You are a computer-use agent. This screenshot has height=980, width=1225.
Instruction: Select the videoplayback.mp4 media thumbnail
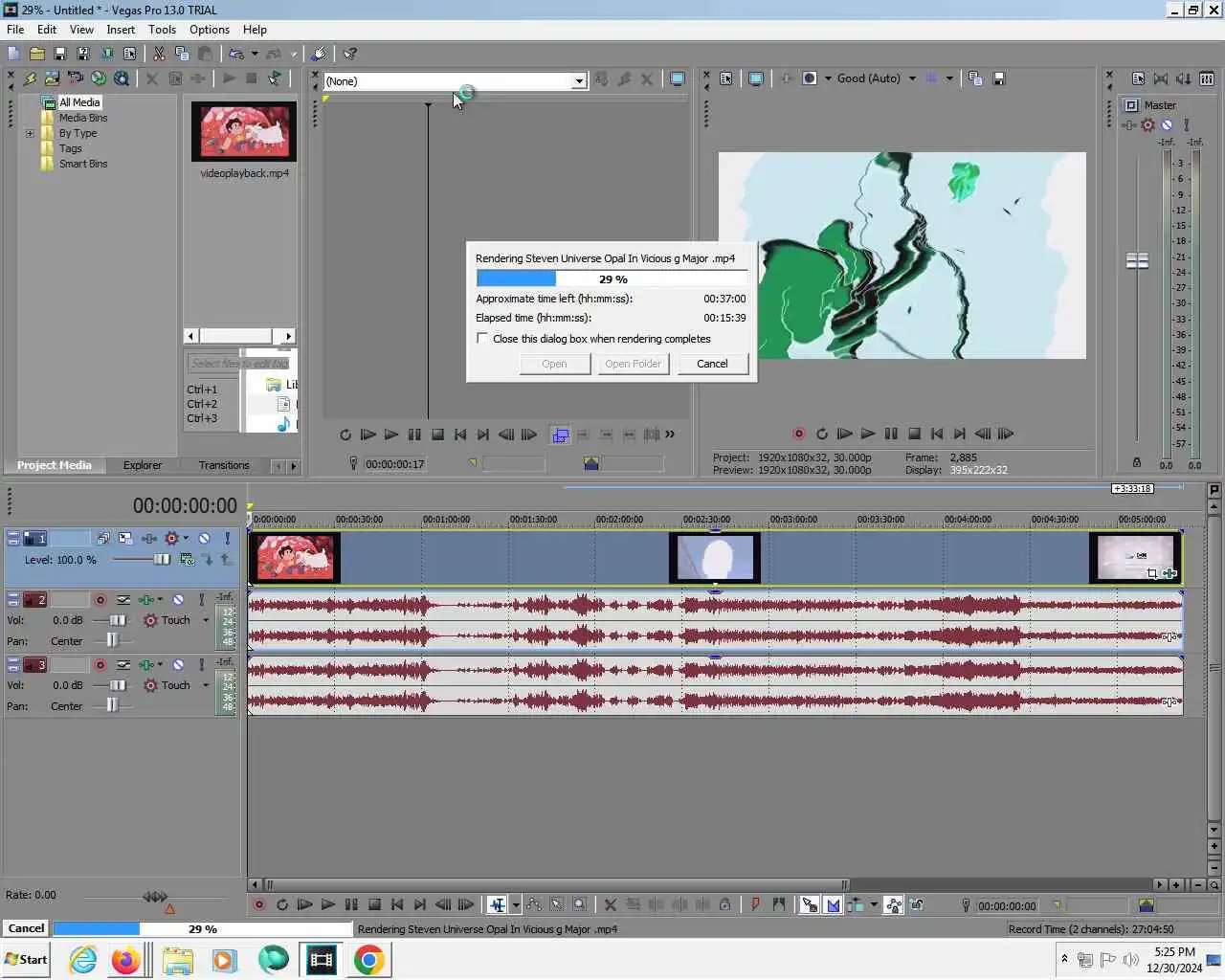coord(243,131)
